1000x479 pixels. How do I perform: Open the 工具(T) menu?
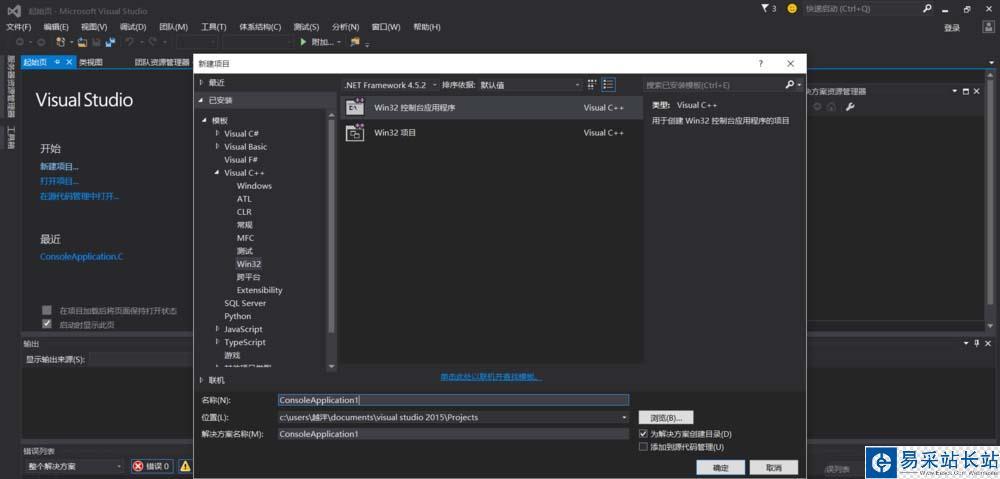coord(214,27)
